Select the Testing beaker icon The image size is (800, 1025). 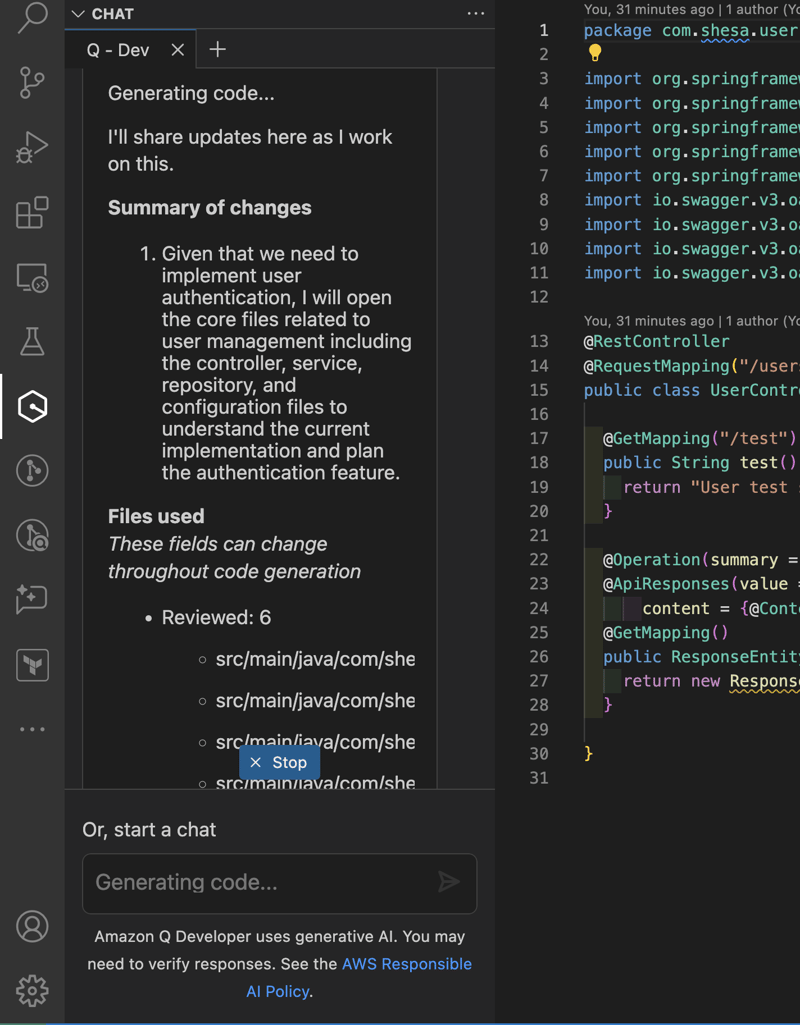[32, 340]
